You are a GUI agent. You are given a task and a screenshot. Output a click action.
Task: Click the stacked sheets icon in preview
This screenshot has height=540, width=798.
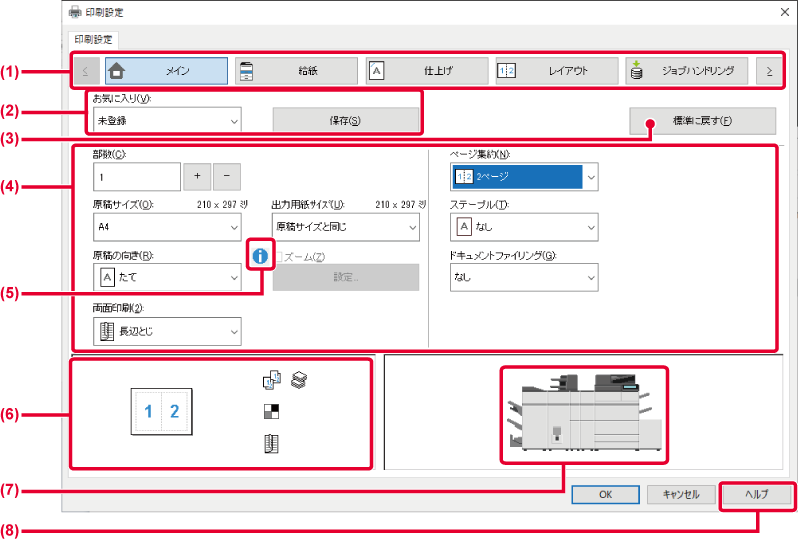[299, 380]
